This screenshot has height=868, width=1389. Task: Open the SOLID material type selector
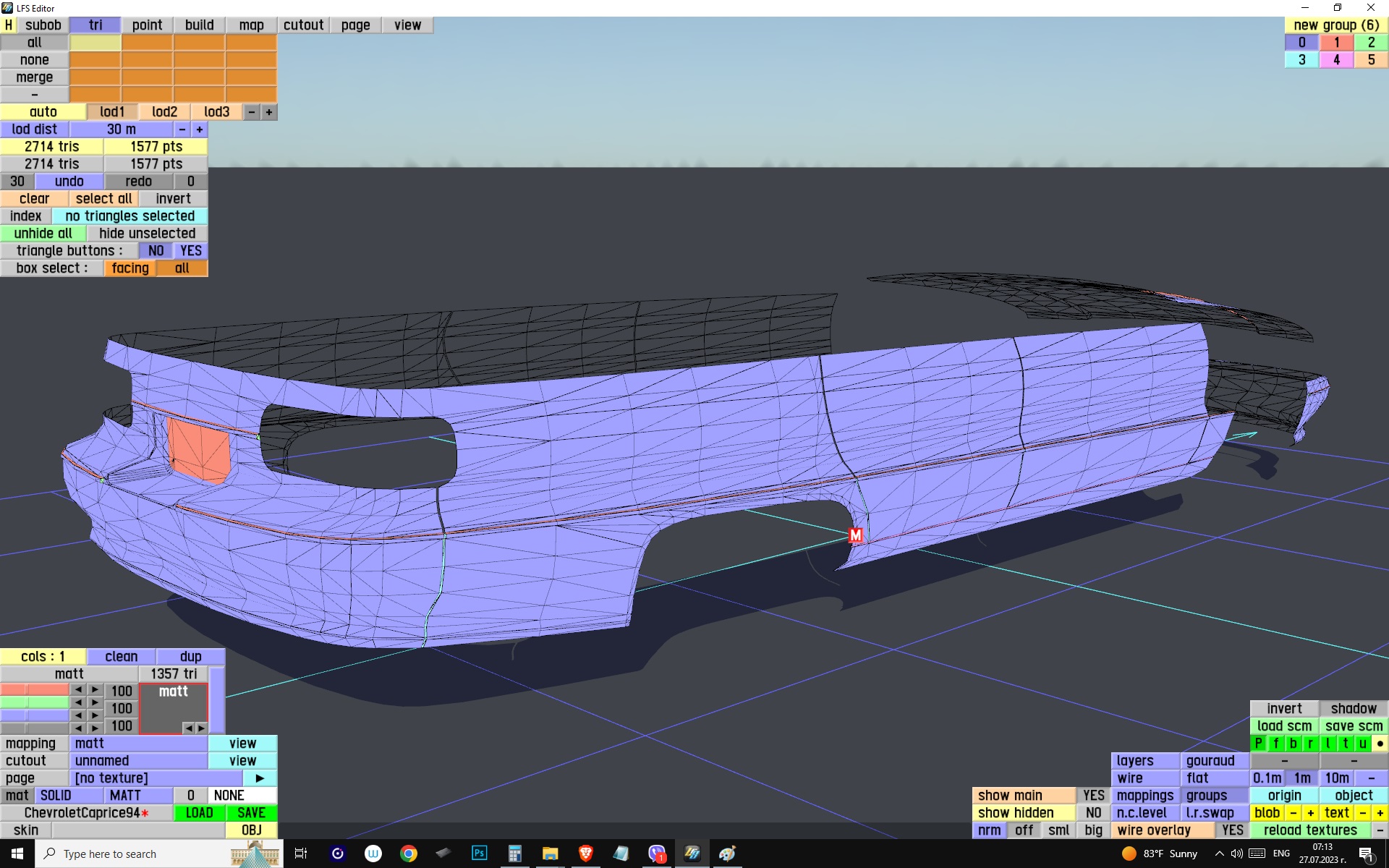(56, 796)
